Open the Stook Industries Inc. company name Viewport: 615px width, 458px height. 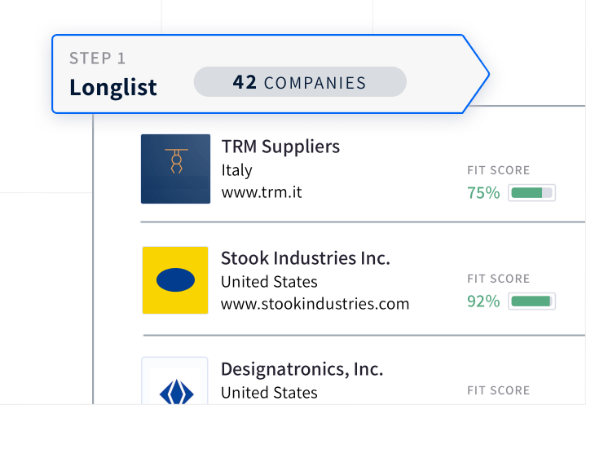coord(305,258)
